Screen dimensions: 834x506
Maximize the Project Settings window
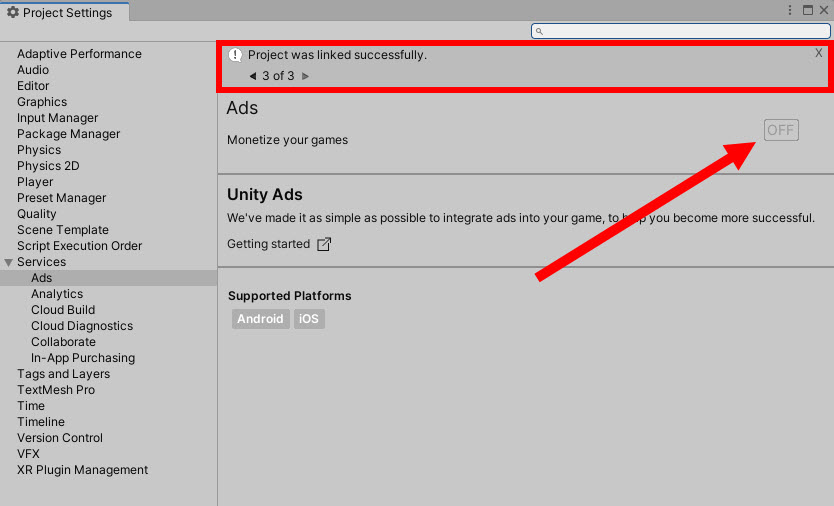pos(807,10)
